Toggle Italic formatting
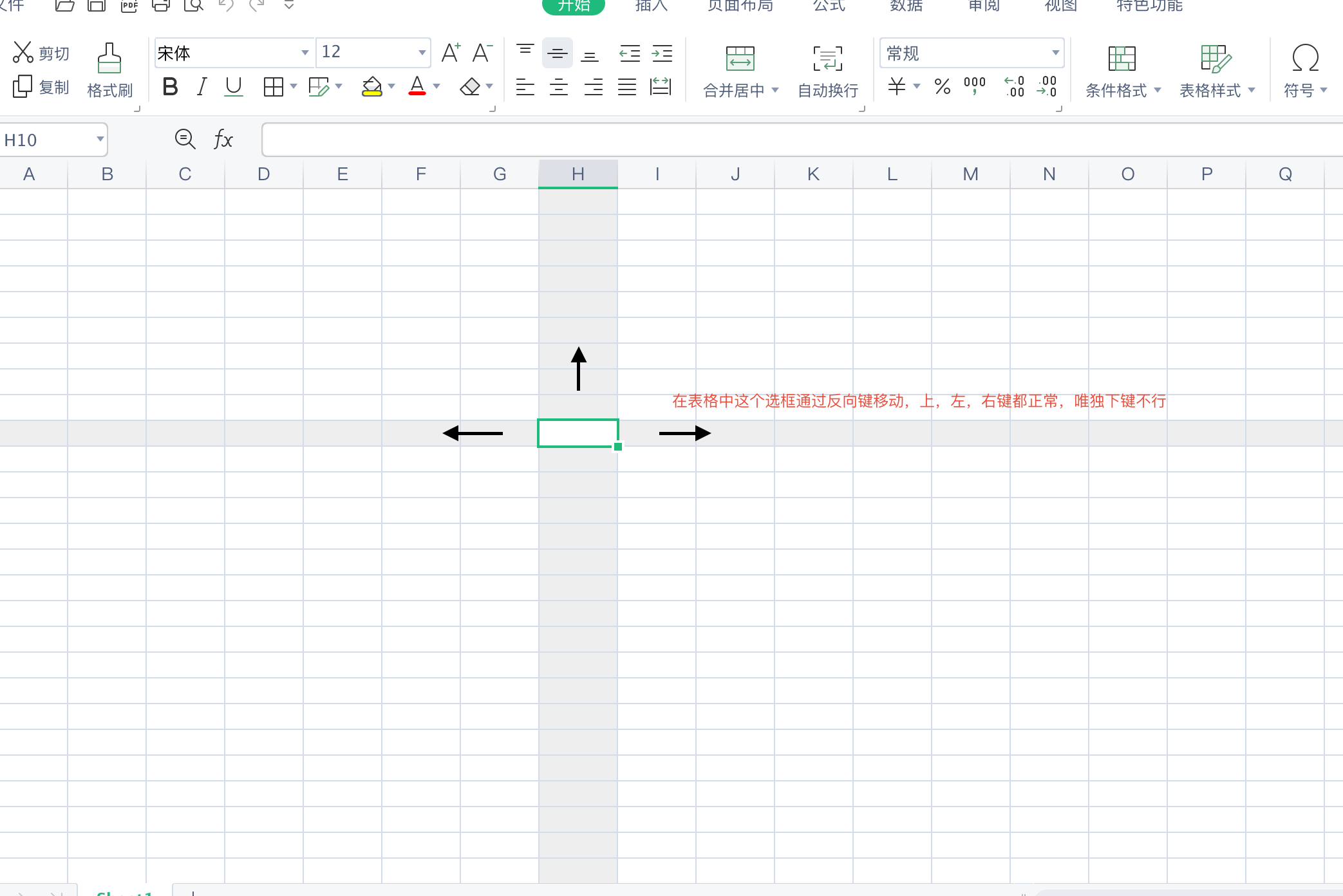Screen dimensions: 1343x896 coord(202,86)
